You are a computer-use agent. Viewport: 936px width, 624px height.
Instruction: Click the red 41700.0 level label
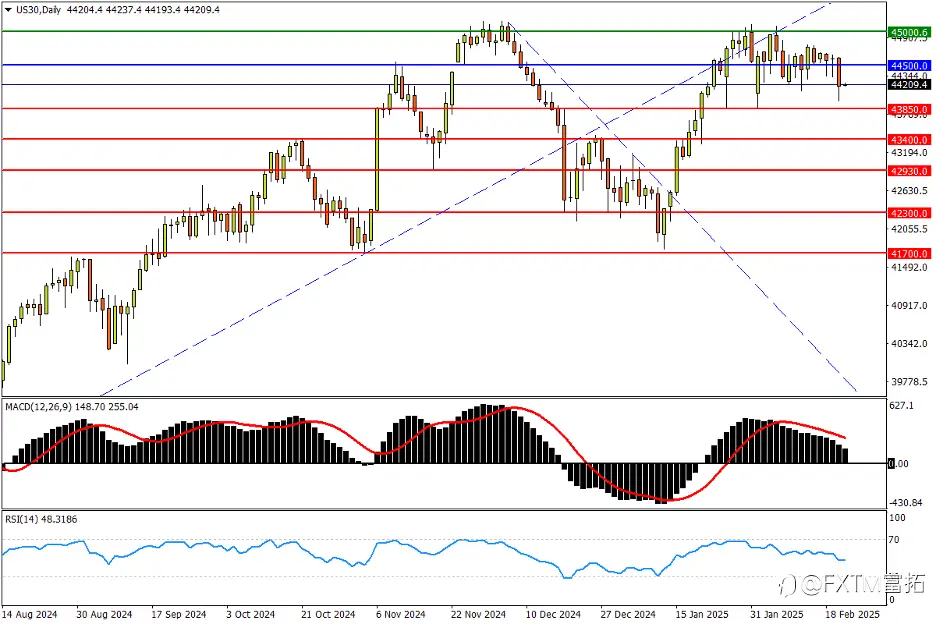(909, 254)
